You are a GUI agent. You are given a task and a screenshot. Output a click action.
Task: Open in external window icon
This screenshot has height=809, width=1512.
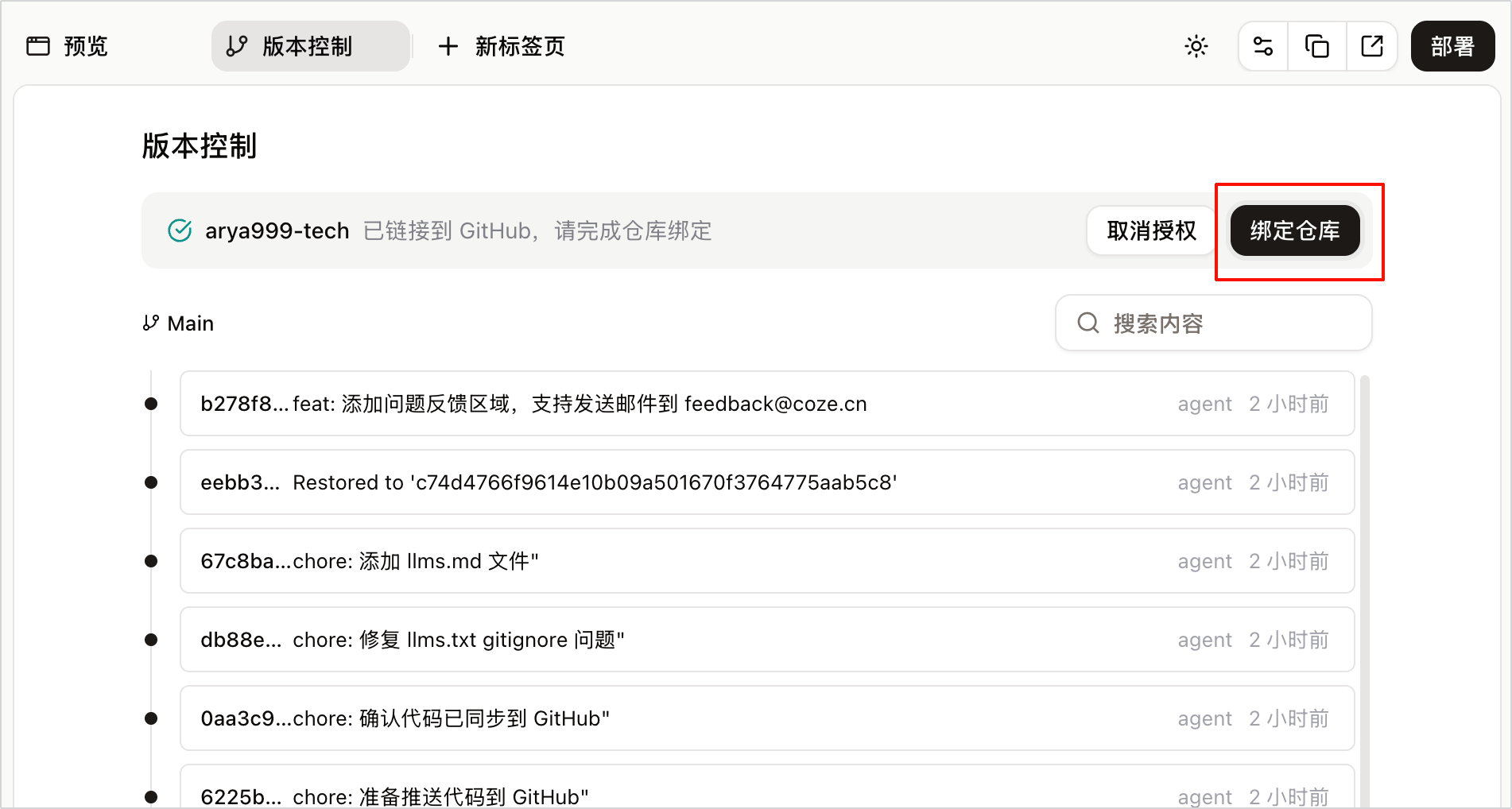[x=1372, y=46]
